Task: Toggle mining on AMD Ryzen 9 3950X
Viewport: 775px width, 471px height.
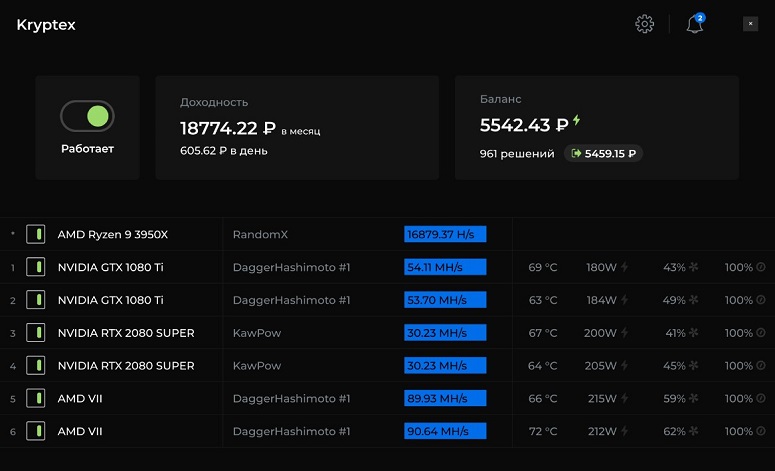Action: point(35,235)
